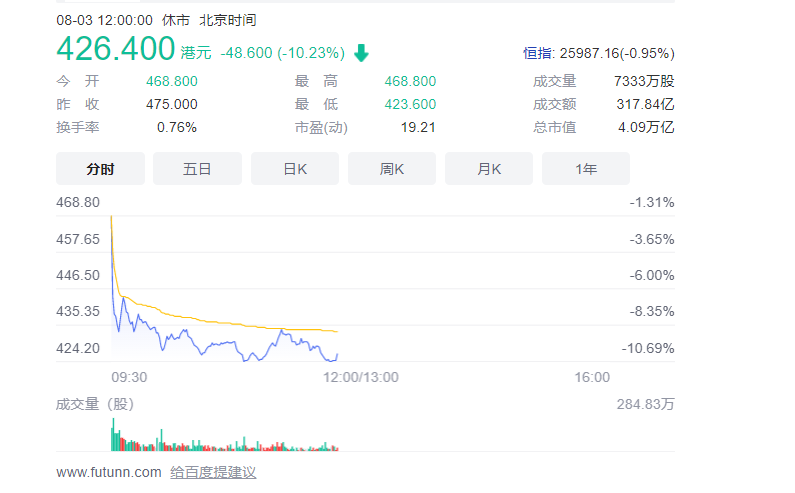
Task: Open the 日K chart tab
Action: pyautogui.click(x=295, y=169)
